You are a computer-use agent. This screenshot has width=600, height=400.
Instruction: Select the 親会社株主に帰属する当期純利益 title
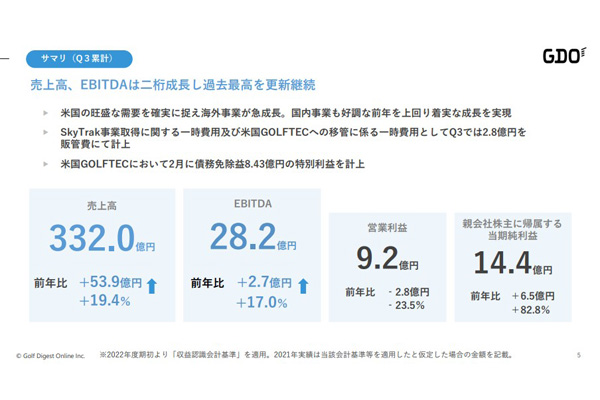[x=513, y=227]
